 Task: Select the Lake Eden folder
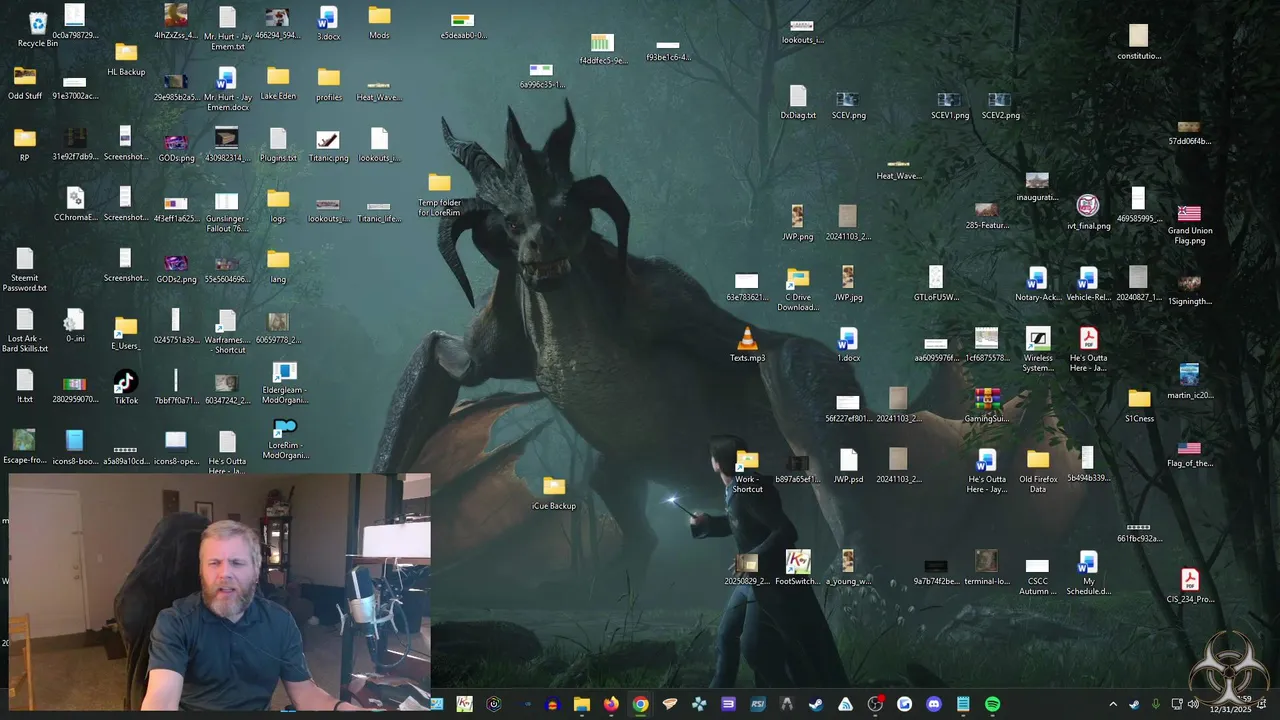pos(278,84)
